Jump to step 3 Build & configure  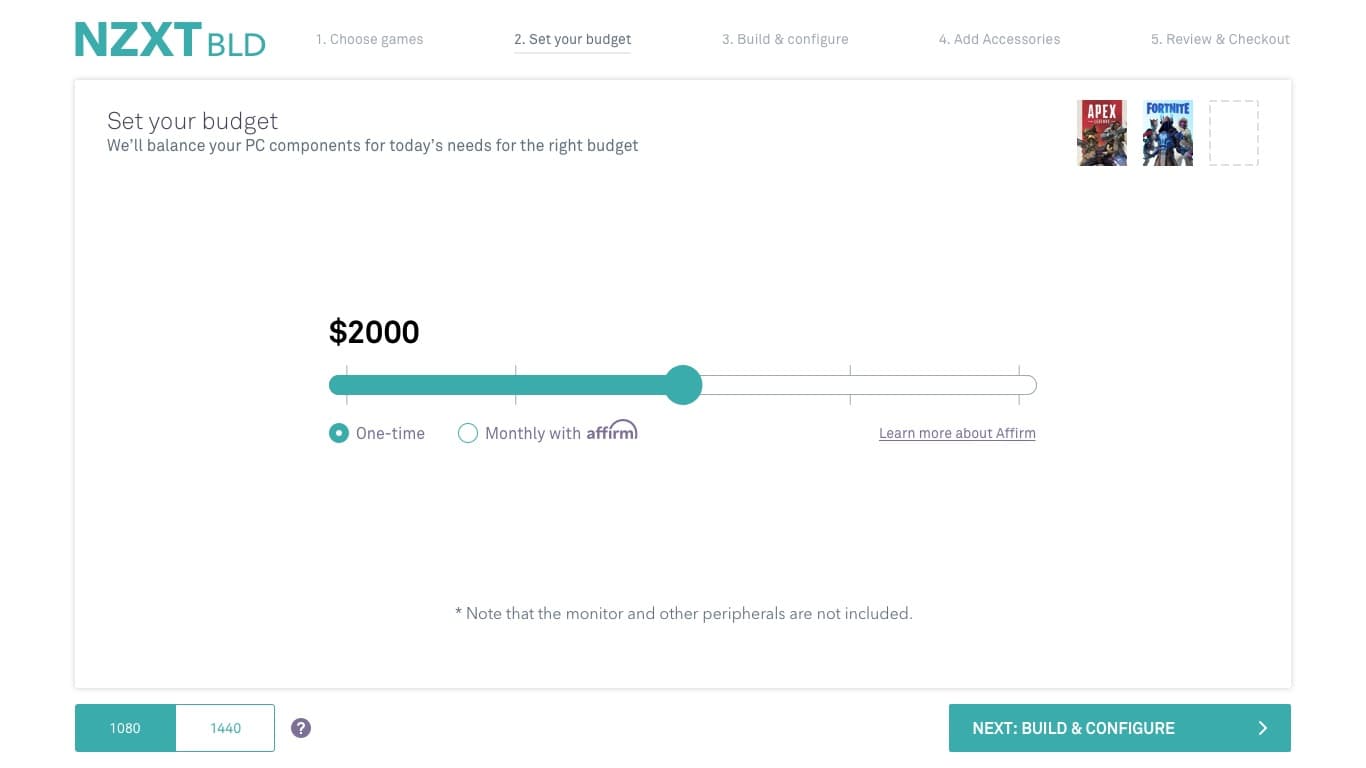tap(785, 40)
